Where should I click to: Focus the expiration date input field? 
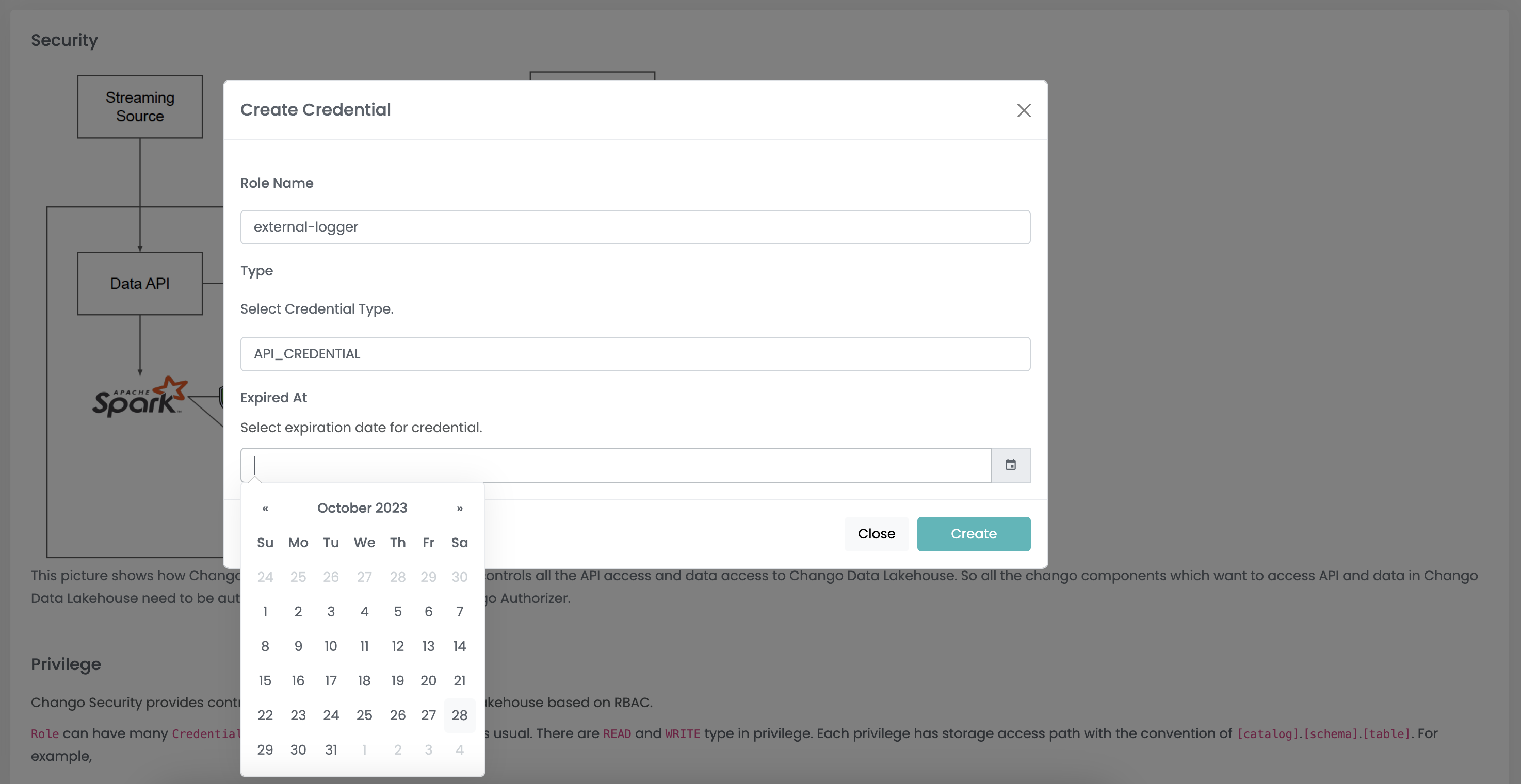point(616,465)
